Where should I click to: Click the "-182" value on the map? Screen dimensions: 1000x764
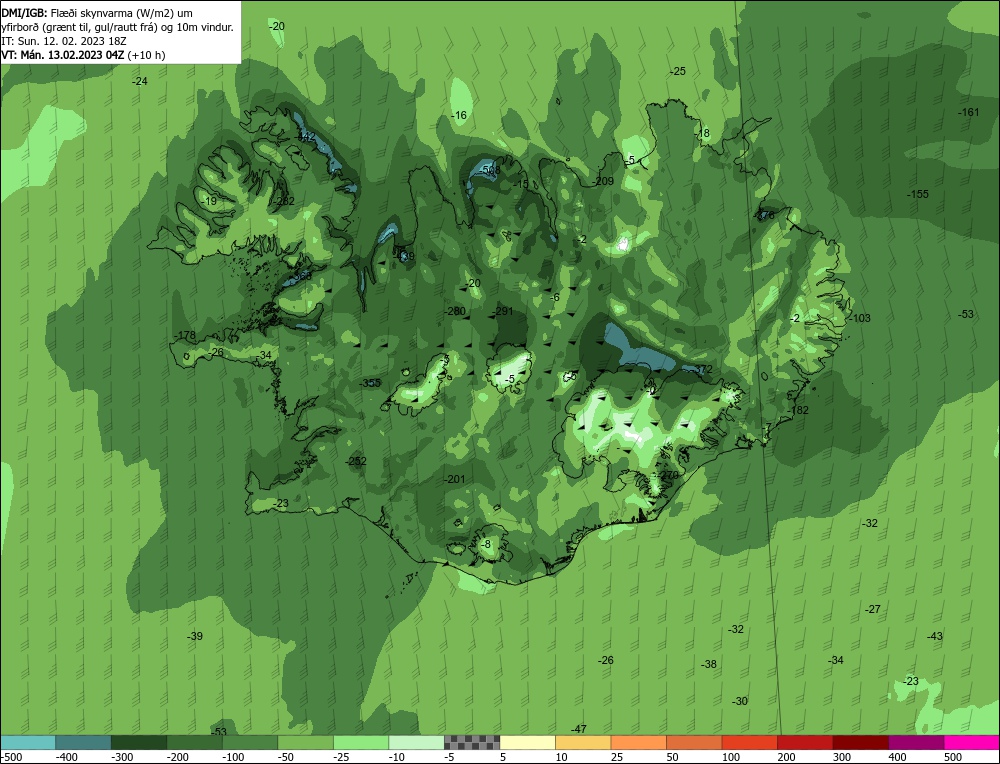point(798,410)
